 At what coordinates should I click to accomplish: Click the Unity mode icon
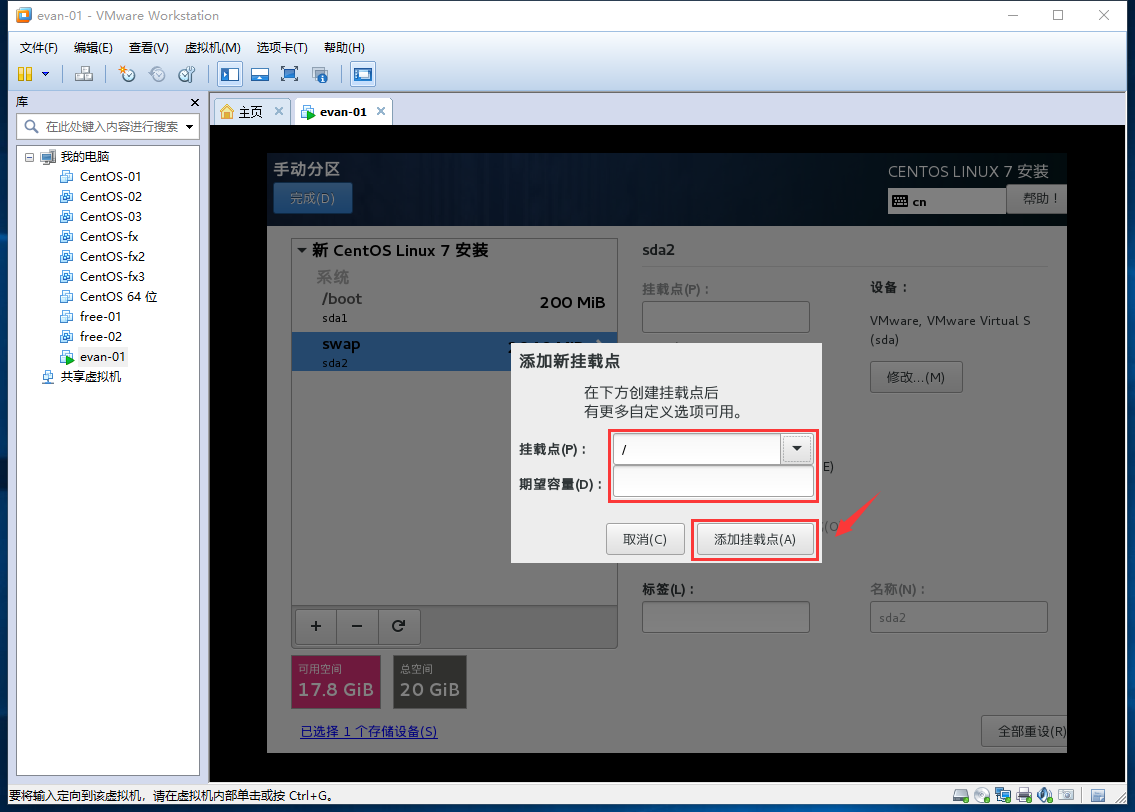coord(320,74)
